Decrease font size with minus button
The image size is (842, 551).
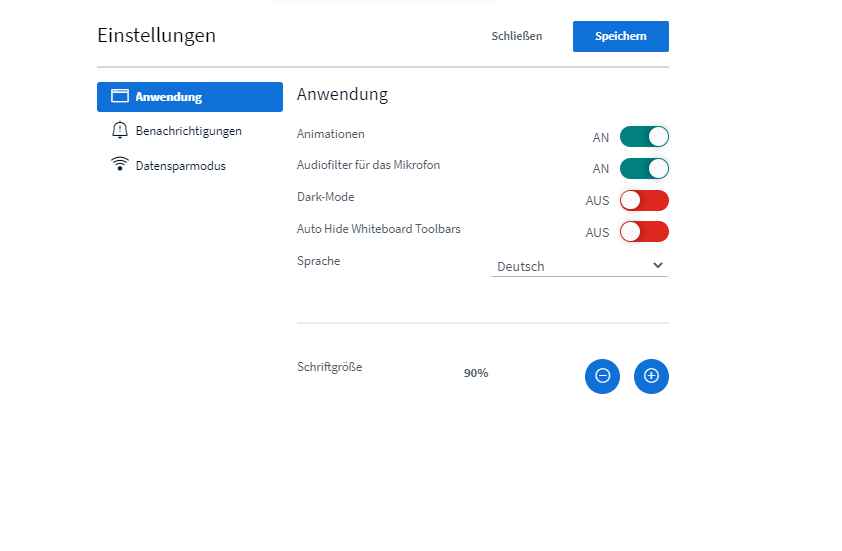click(x=602, y=376)
